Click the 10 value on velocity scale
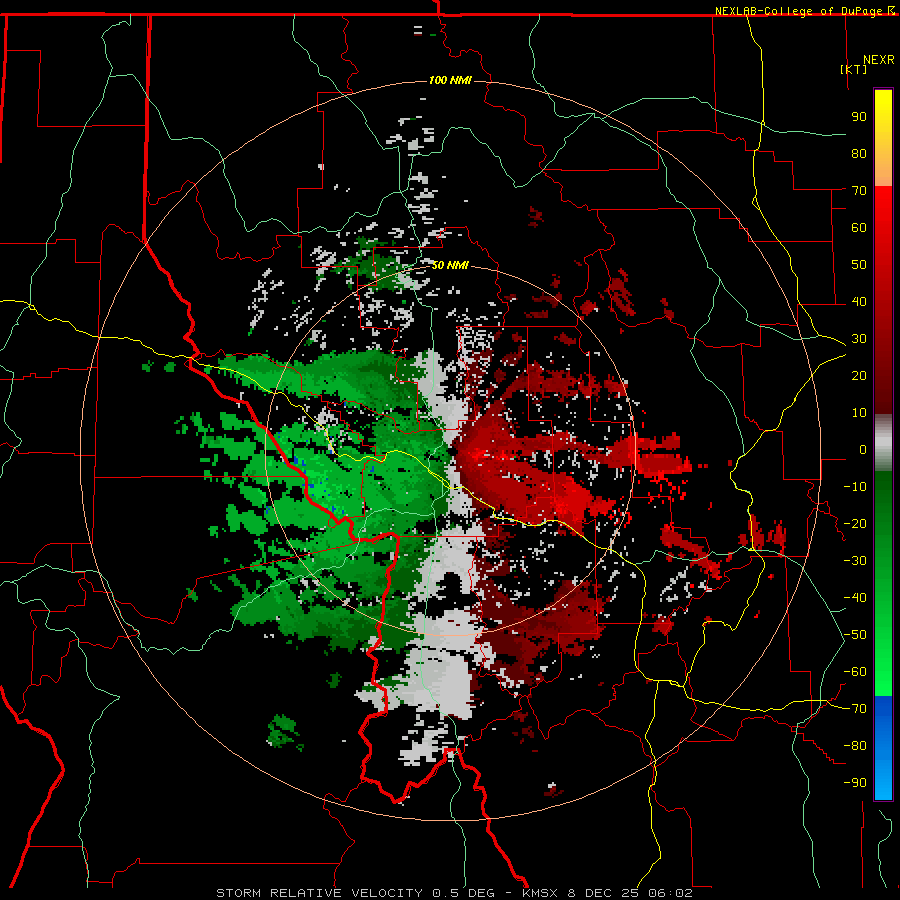Viewport: 900px width, 900px height. [859, 413]
